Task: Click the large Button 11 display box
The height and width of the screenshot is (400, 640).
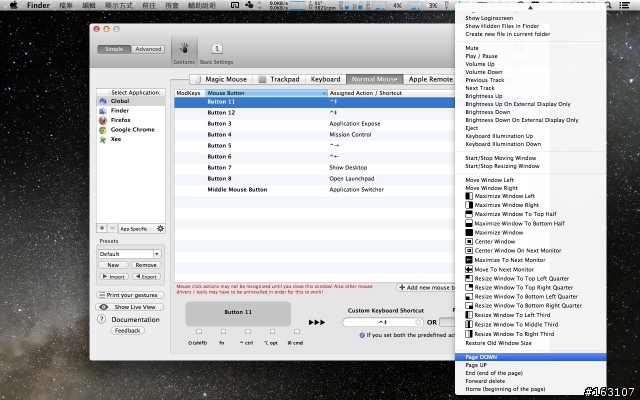Action: point(238,312)
